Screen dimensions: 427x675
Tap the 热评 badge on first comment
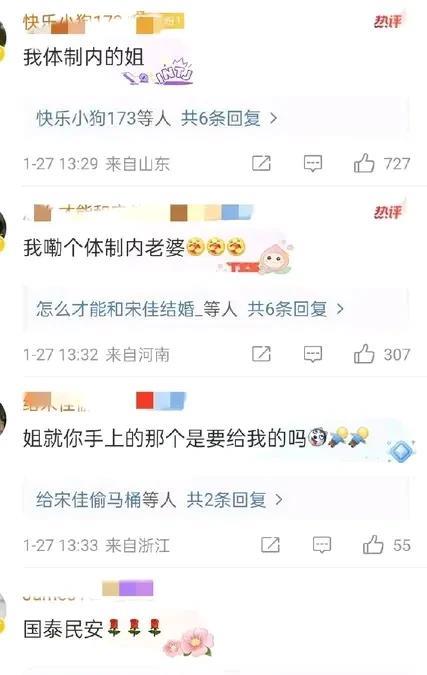point(387,21)
